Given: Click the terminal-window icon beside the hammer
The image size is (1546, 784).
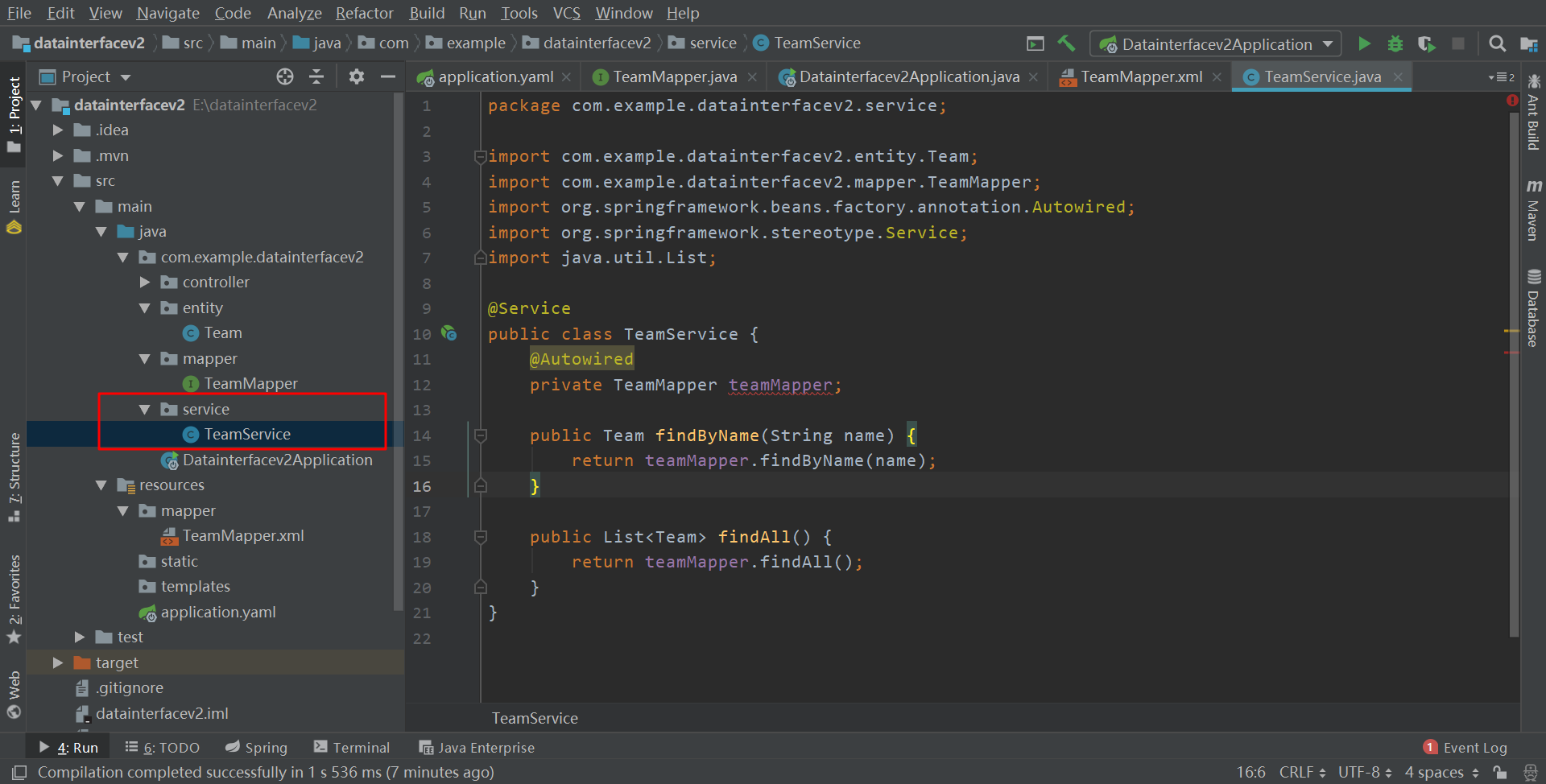Looking at the screenshot, I should point(1035,43).
